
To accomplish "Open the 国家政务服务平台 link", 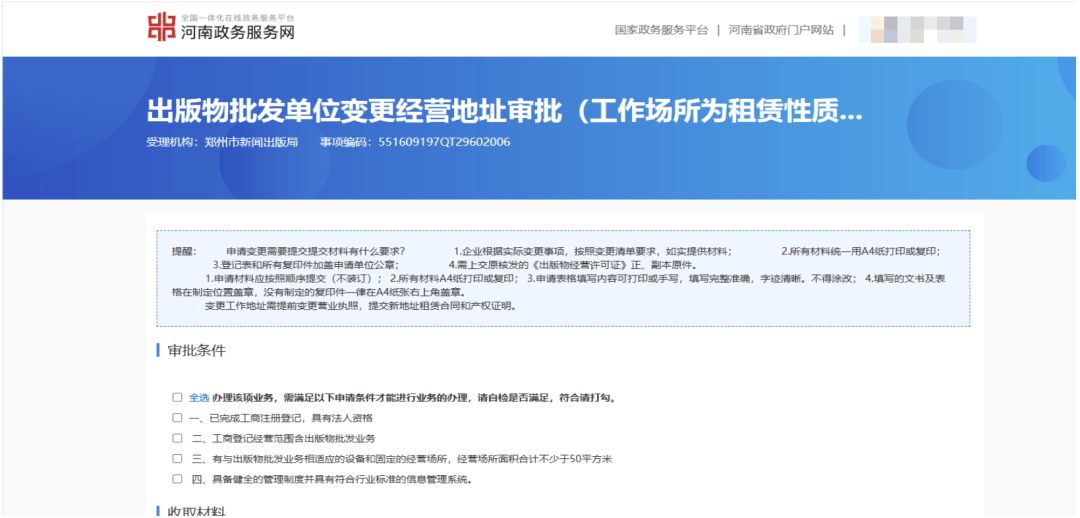I will coord(661,30).
